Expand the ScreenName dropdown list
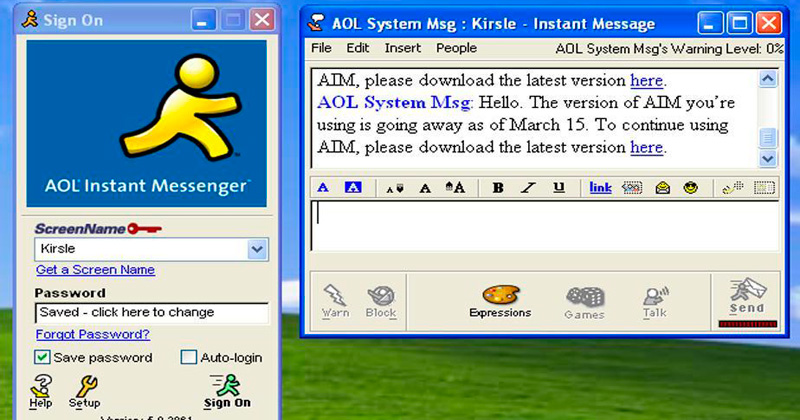This screenshot has width=800, height=420. coord(257,249)
